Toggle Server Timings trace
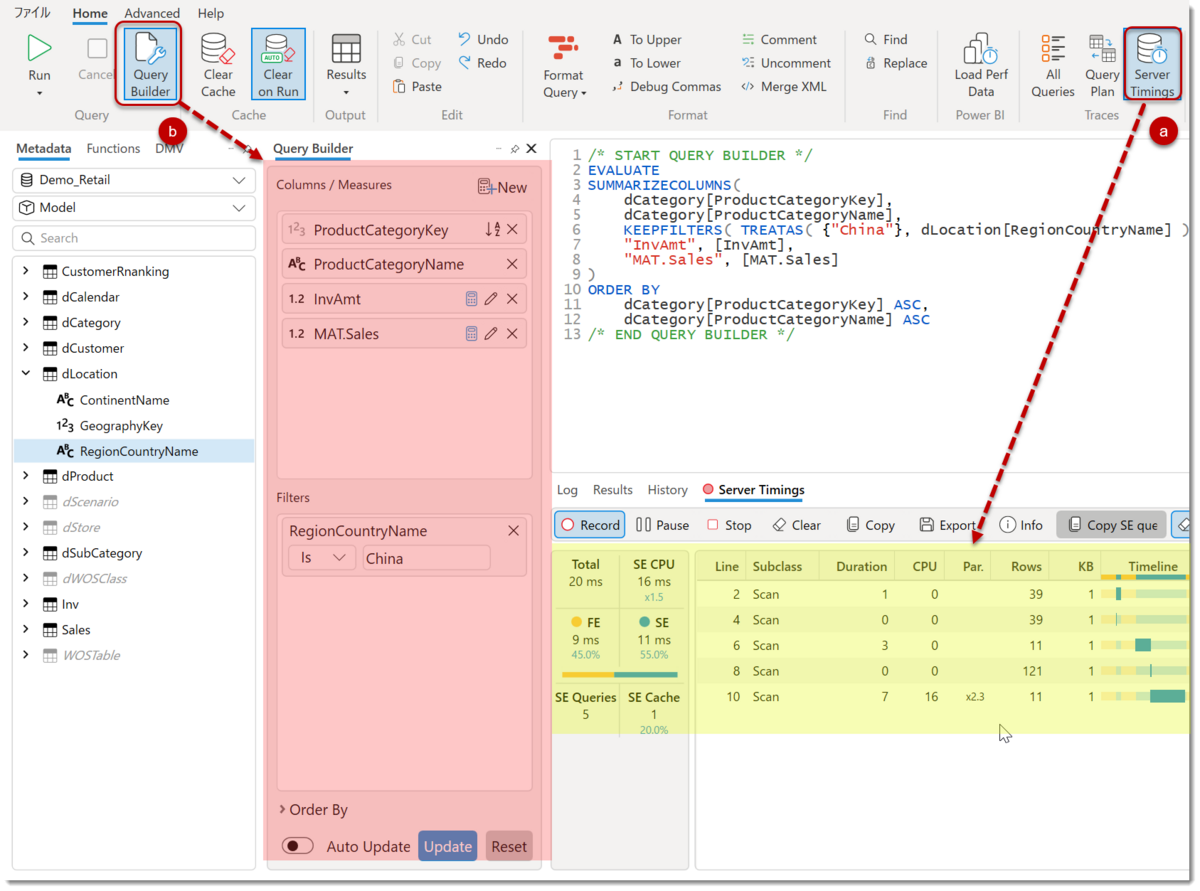 (1152, 65)
